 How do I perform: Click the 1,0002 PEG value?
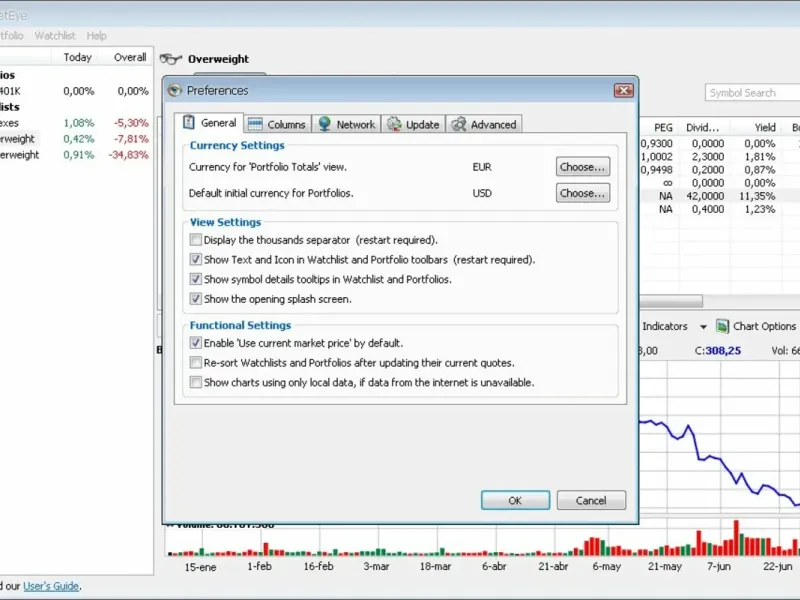point(657,157)
